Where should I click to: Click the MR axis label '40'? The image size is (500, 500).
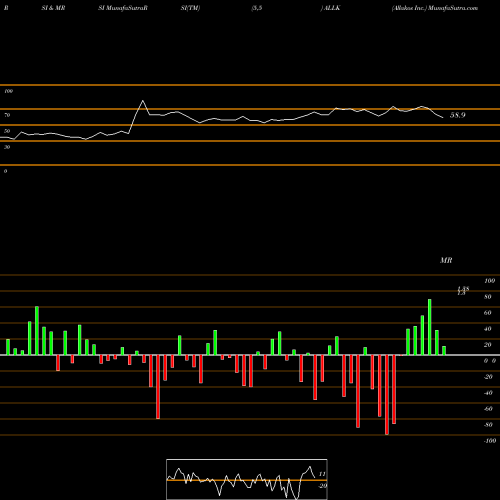pyautogui.click(x=488, y=329)
